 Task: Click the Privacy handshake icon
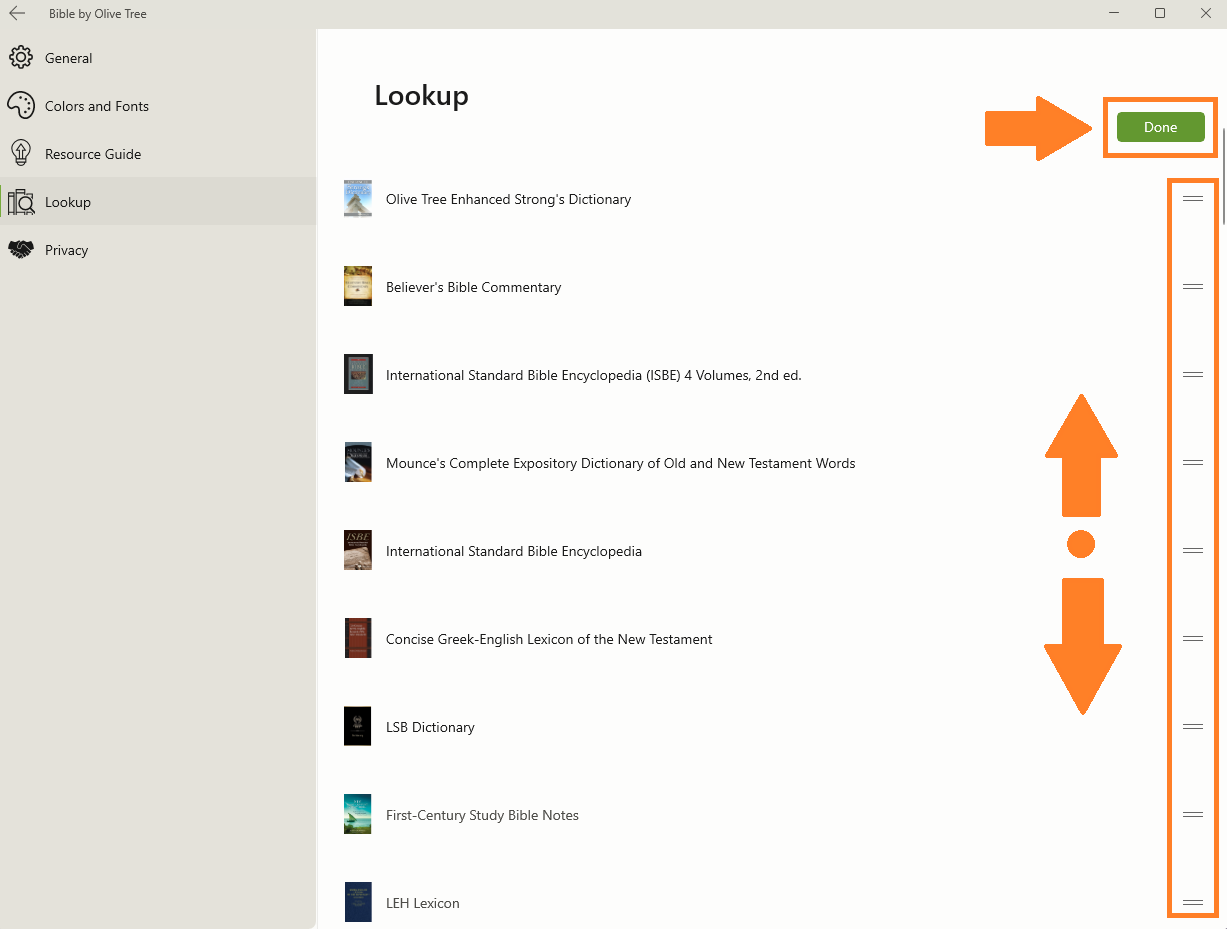click(x=21, y=250)
